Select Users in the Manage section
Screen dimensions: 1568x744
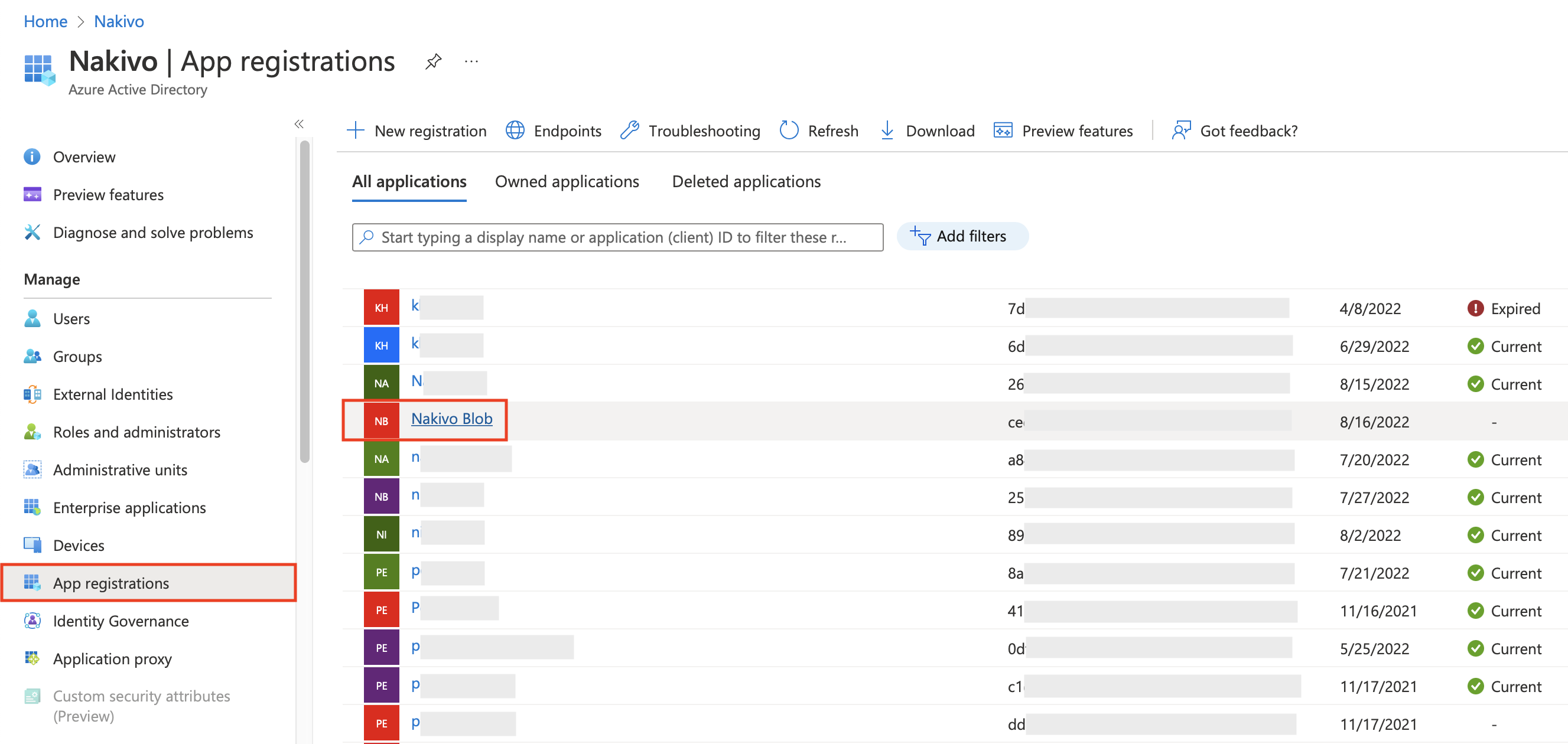pyautogui.click(x=71, y=319)
